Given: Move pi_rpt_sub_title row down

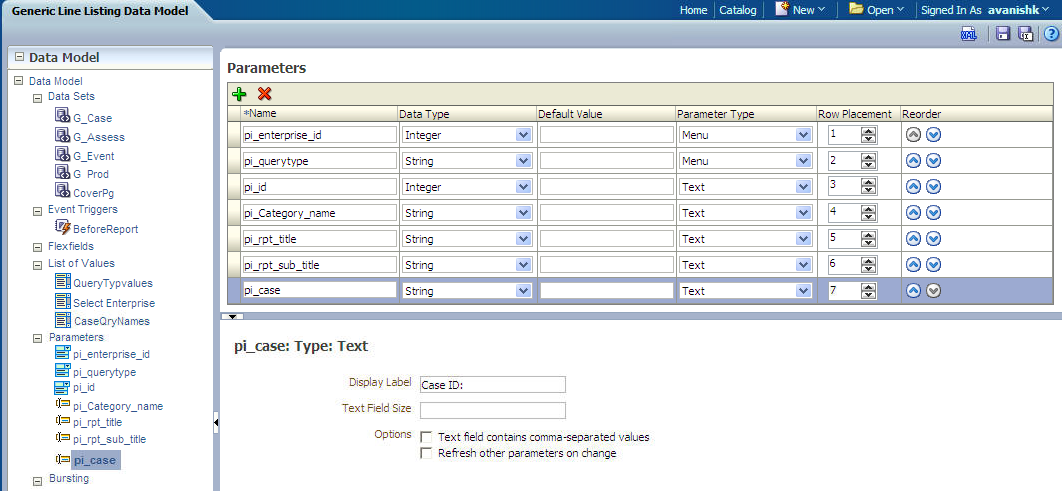Looking at the screenshot, I should click(x=933, y=265).
